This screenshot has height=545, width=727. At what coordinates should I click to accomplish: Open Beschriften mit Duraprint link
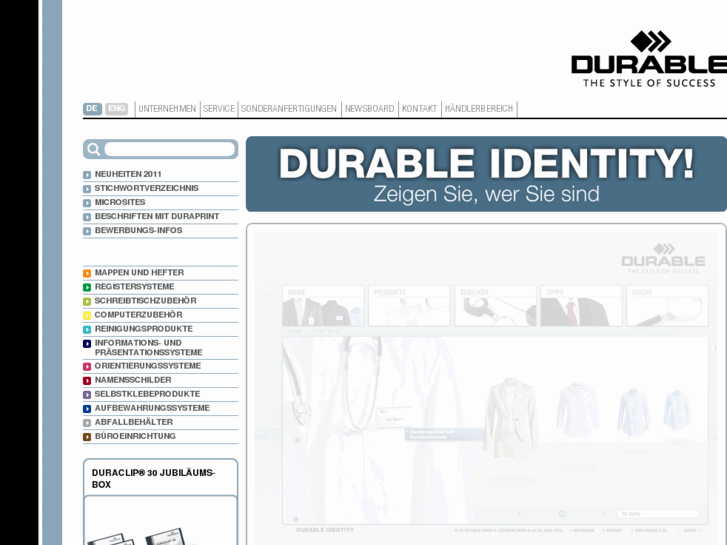pyautogui.click(x=157, y=217)
